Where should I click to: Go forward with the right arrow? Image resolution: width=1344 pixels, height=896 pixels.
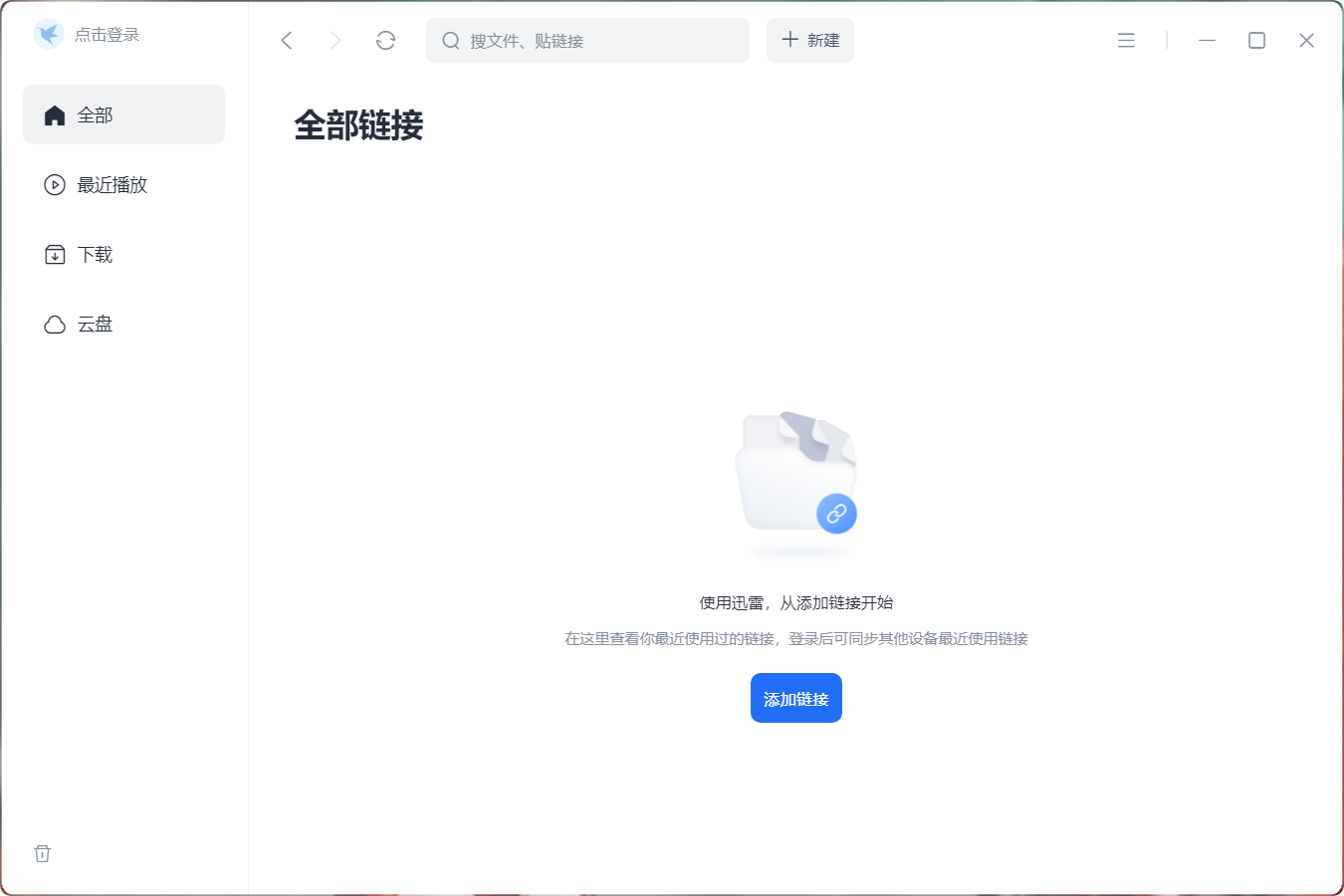point(336,40)
